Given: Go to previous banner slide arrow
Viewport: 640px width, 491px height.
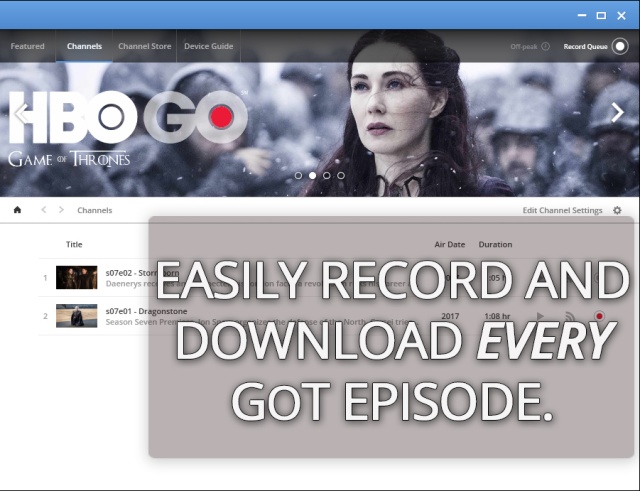Looking at the screenshot, I should click(21, 113).
